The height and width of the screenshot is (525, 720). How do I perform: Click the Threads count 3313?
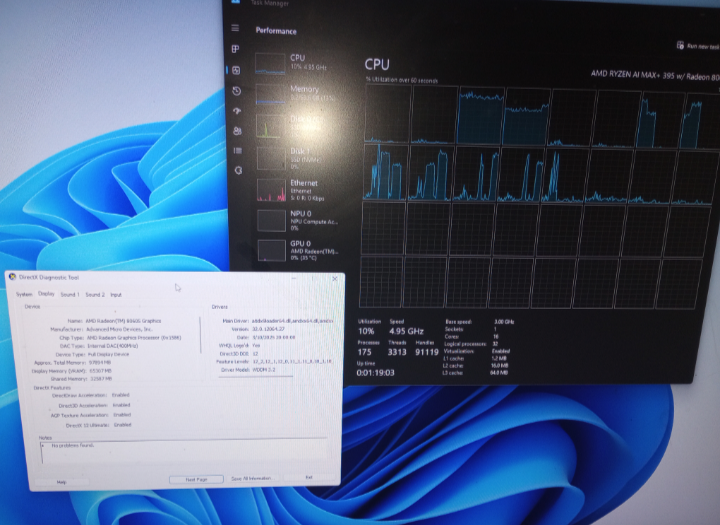coord(397,352)
